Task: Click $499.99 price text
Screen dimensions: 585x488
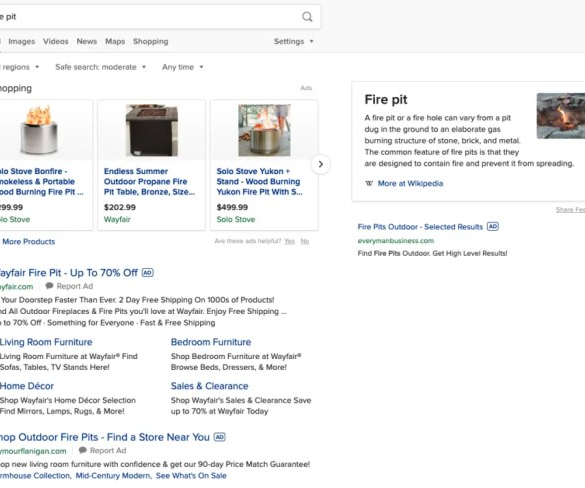Action: point(232,207)
